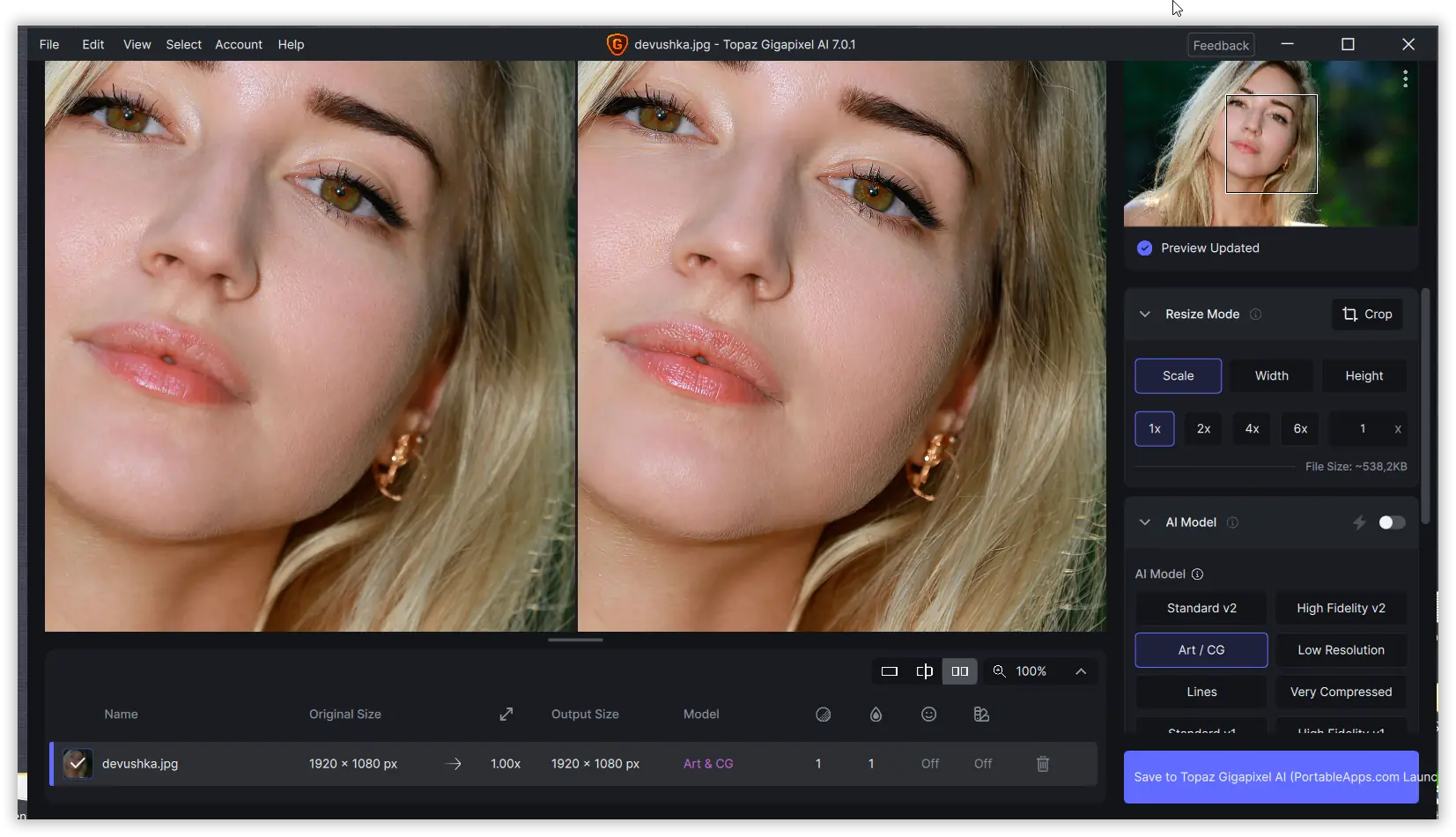Open the three-dot menu on preview thumbnail
The height and width of the screenshot is (837, 1456).
tap(1405, 79)
